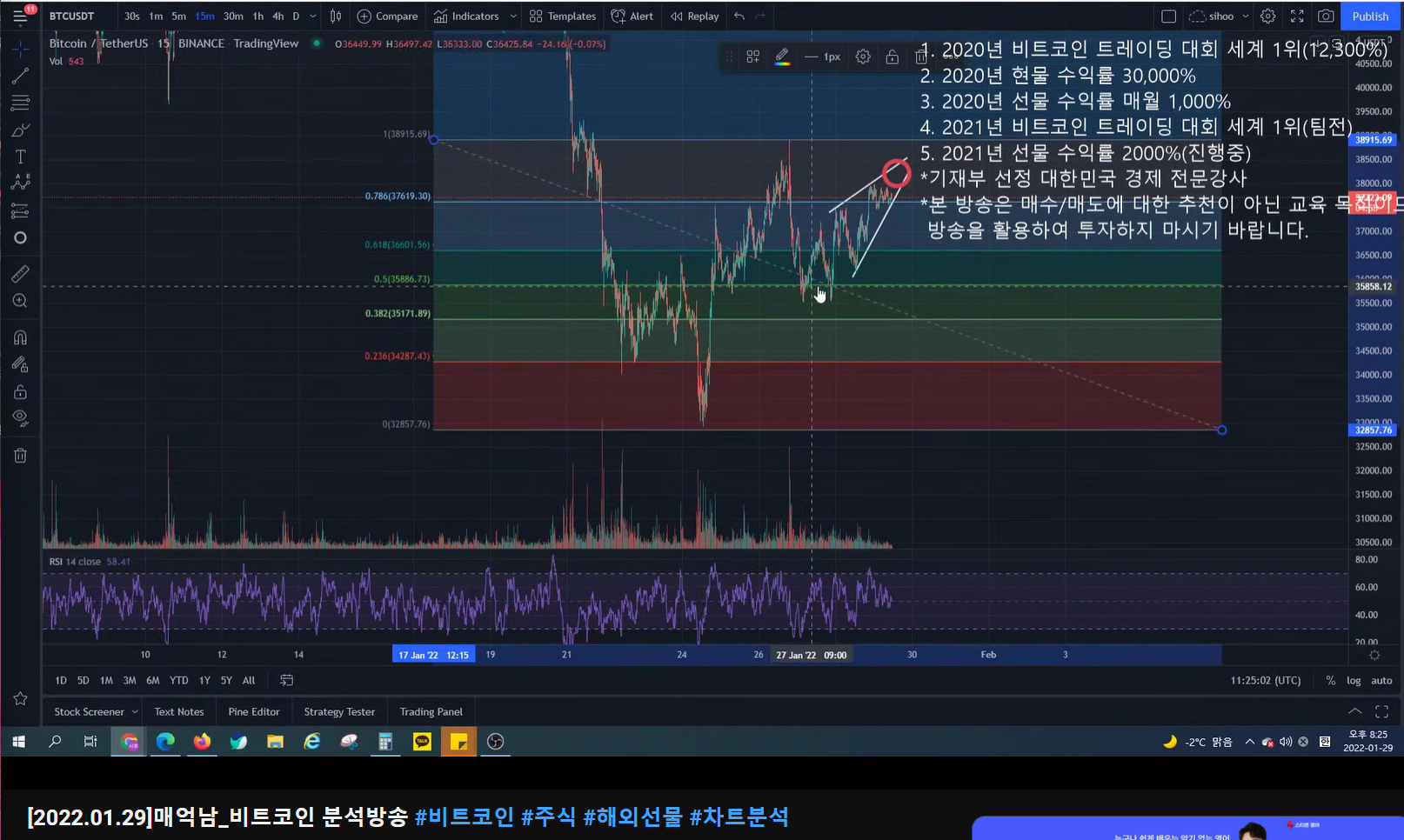Open the Fibonacci and Gann tools
Image resolution: width=1404 pixels, height=840 pixels.
[x=20, y=103]
